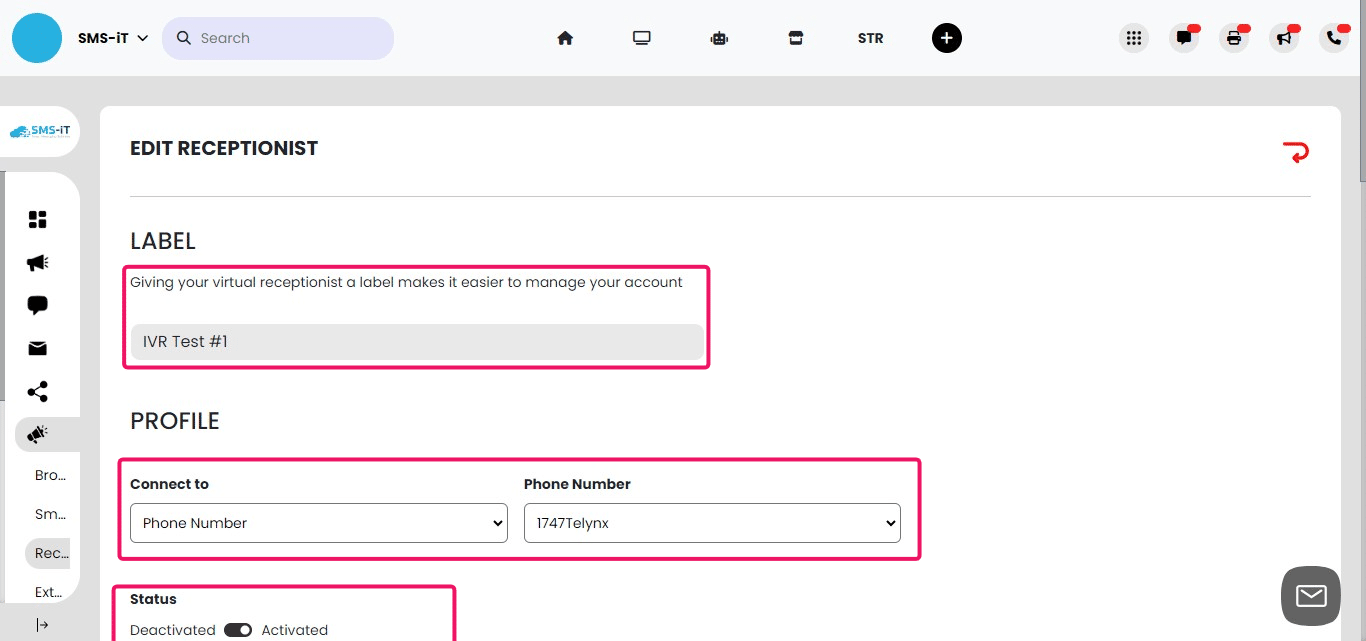Toggle the Status switch to Deactivated
This screenshot has height=641, width=1366.
(237, 630)
